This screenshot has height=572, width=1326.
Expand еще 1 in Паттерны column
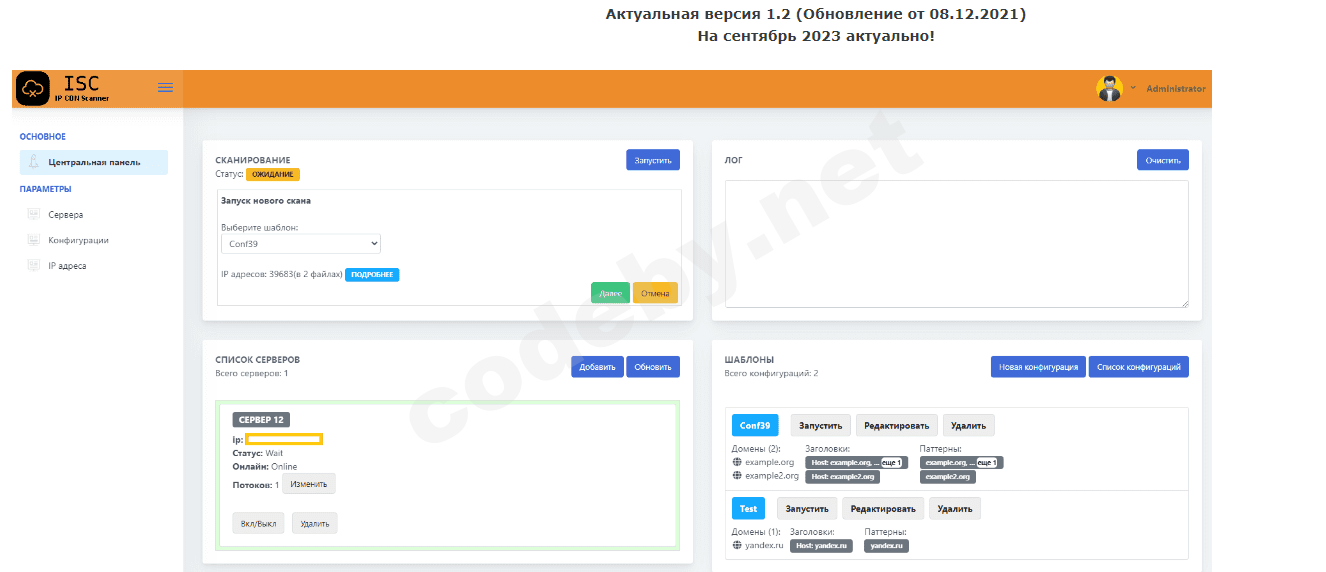click(x=987, y=463)
